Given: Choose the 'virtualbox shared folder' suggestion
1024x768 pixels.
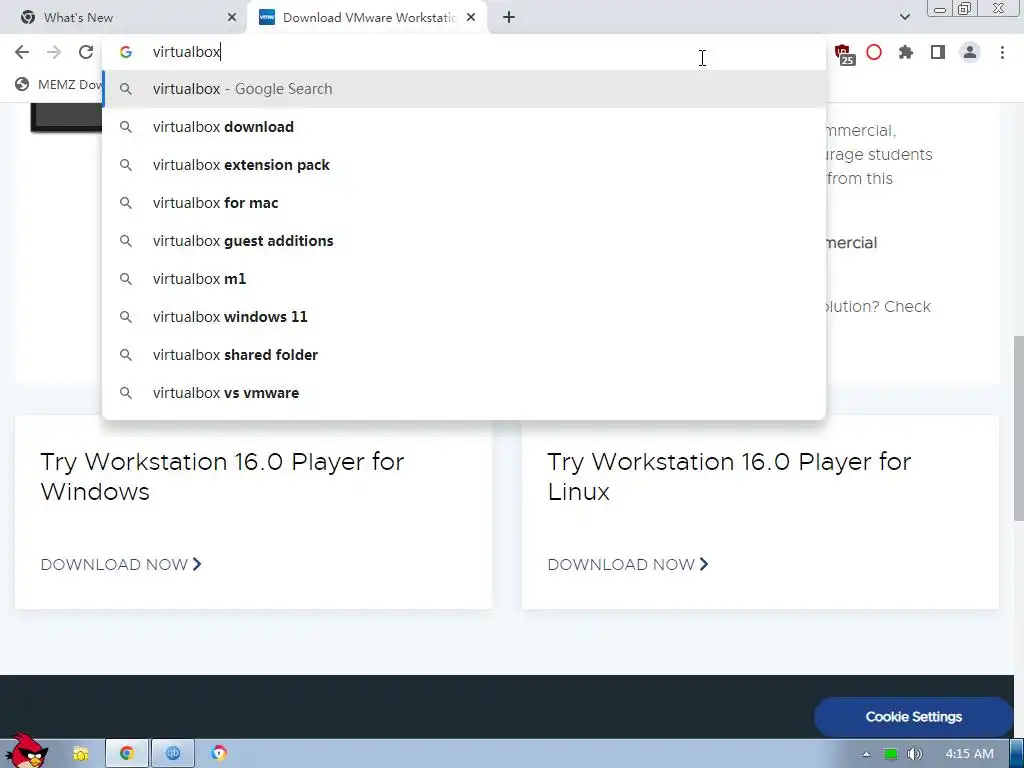Looking at the screenshot, I should coord(464,355).
